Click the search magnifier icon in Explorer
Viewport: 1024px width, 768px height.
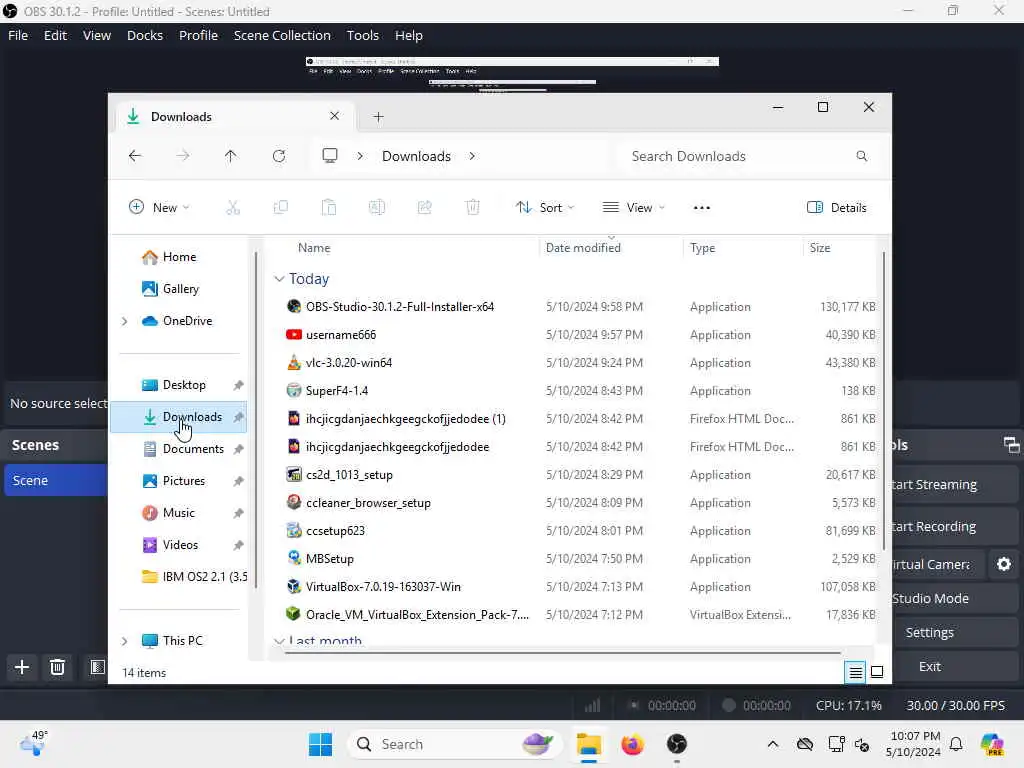click(x=861, y=156)
